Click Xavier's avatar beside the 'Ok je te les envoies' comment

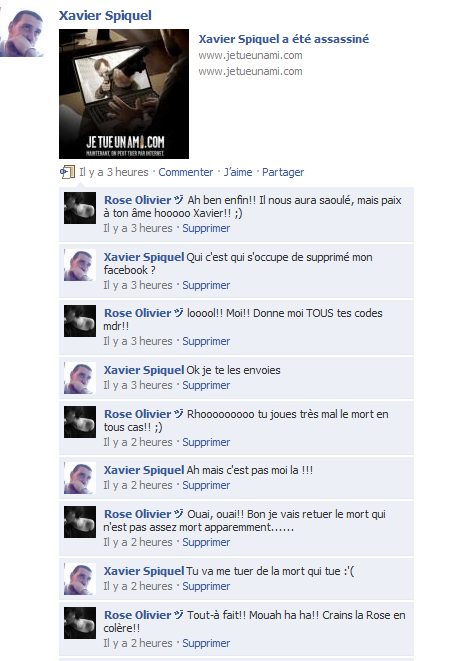[x=80, y=378]
